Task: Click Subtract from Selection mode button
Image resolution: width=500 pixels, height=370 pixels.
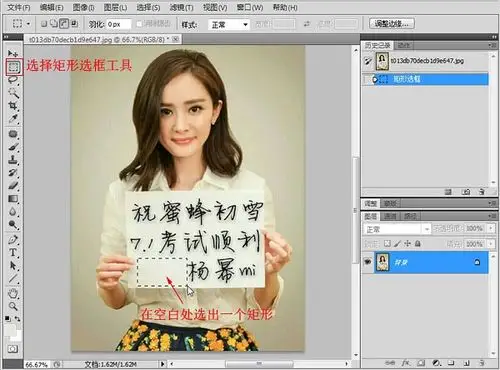Action: pyautogui.click(x=64, y=24)
